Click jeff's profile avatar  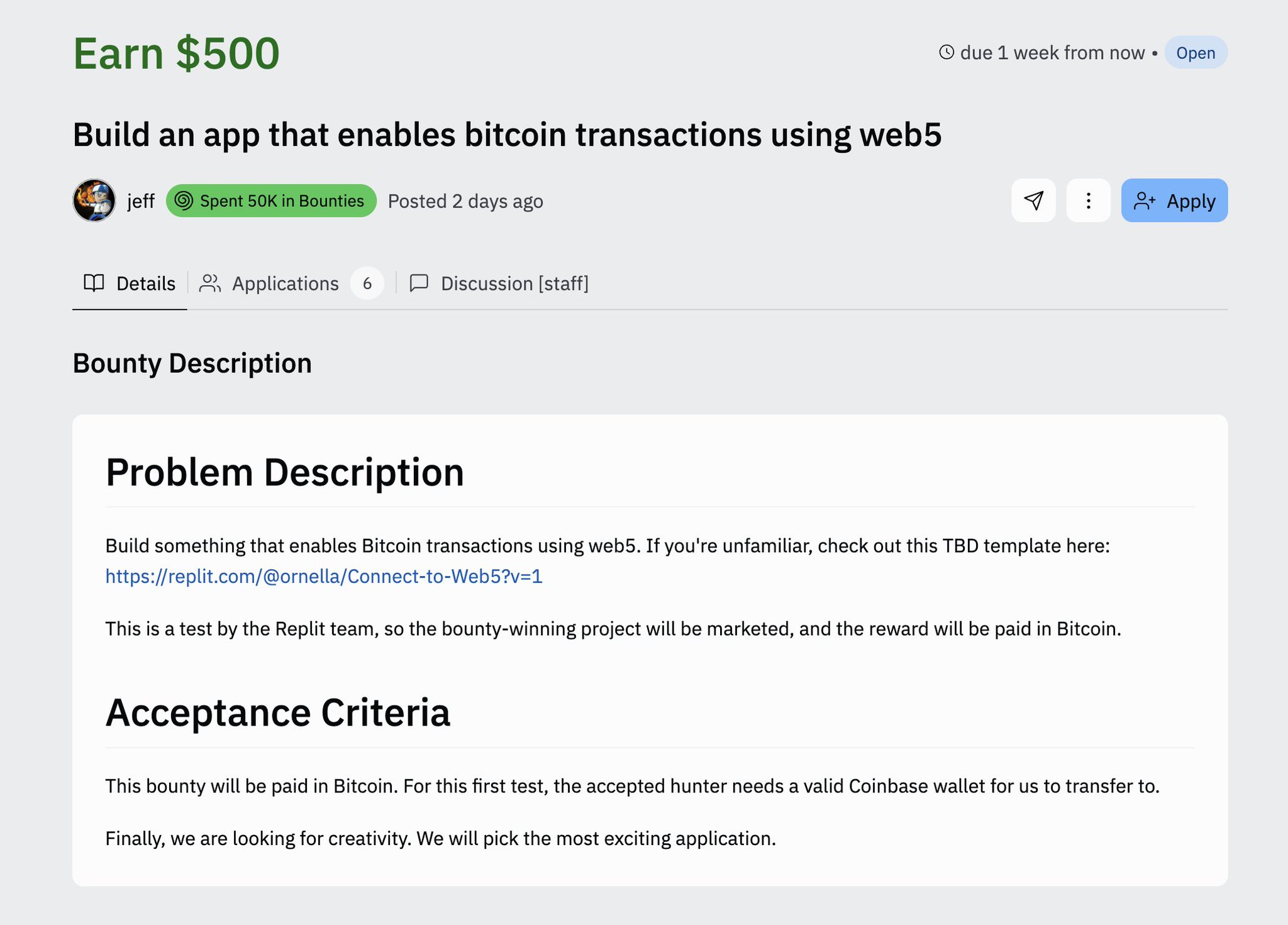click(94, 201)
